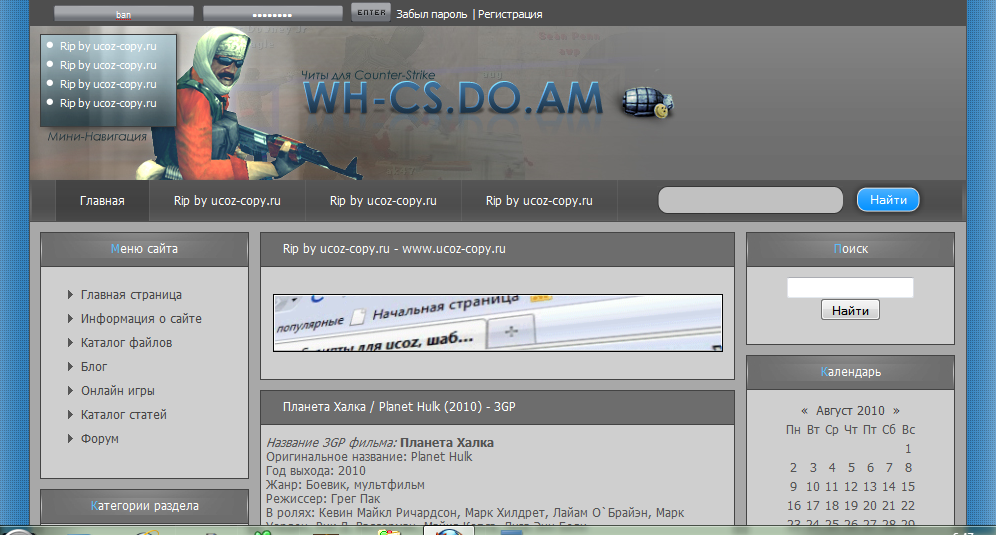Click the arrow bullet beside 'Онлайн игры'
The width and height of the screenshot is (996, 535).
71,390
